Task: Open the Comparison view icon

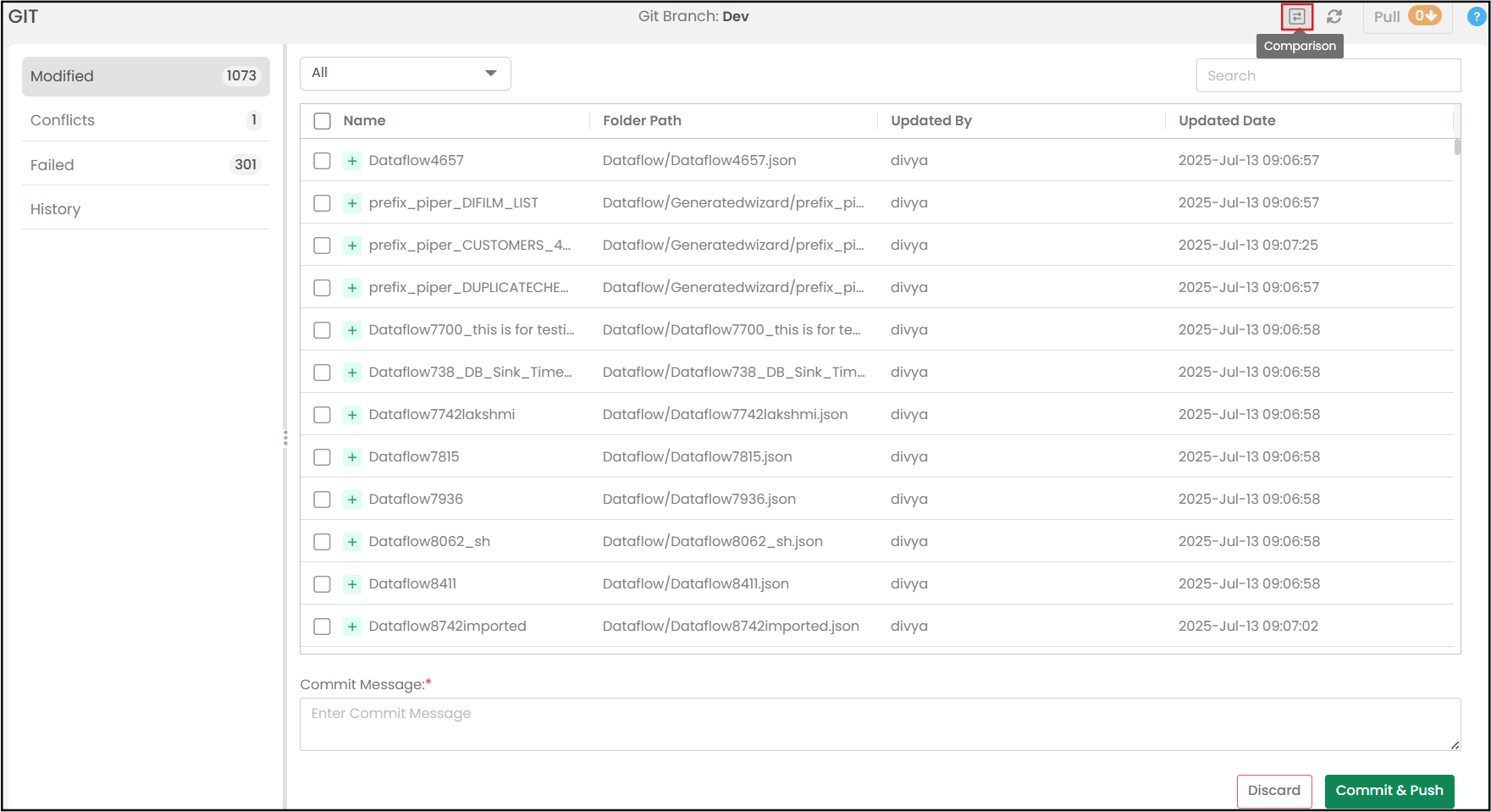Action: pos(1296,17)
